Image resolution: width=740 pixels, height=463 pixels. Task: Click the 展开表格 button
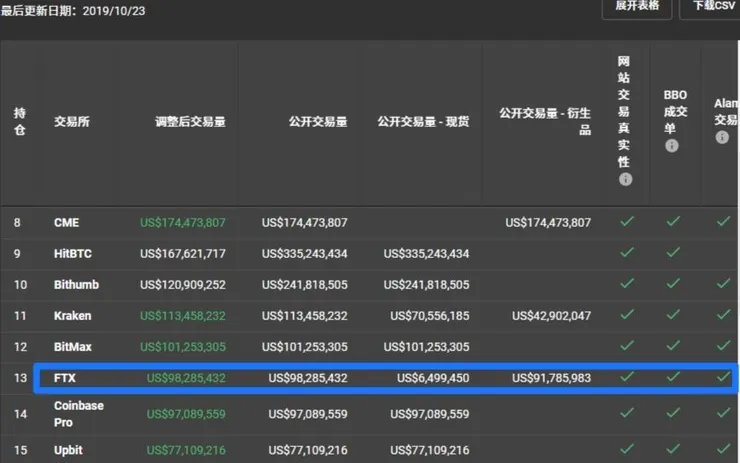click(637, 7)
